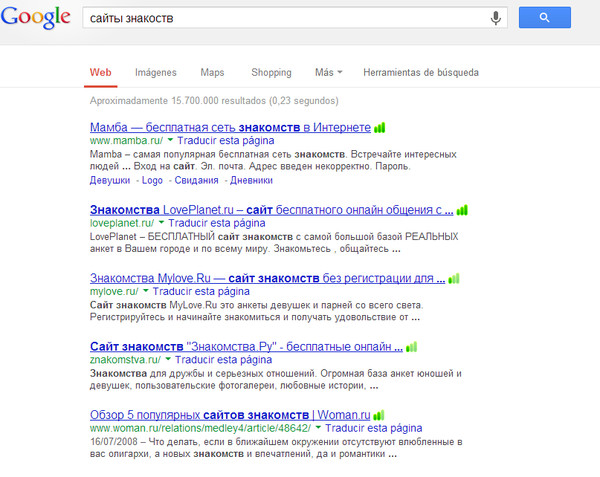Expand dropdown arrow beside mylove.ru/
Viewport: 600px width, 477px height.
(146, 291)
